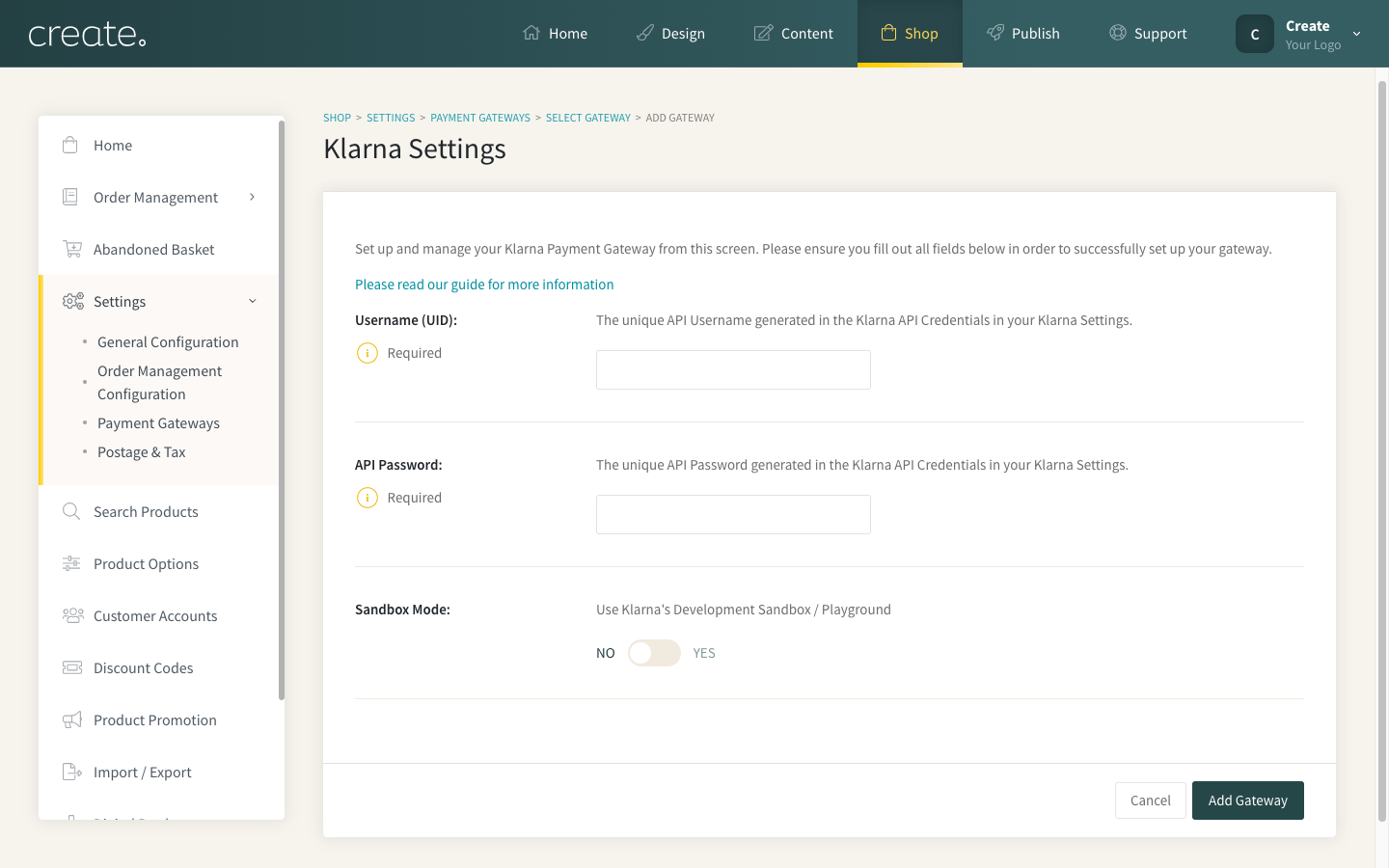Go to SELECT GATEWAY breadcrumb
The height and width of the screenshot is (868, 1389).
pyautogui.click(x=588, y=118)
